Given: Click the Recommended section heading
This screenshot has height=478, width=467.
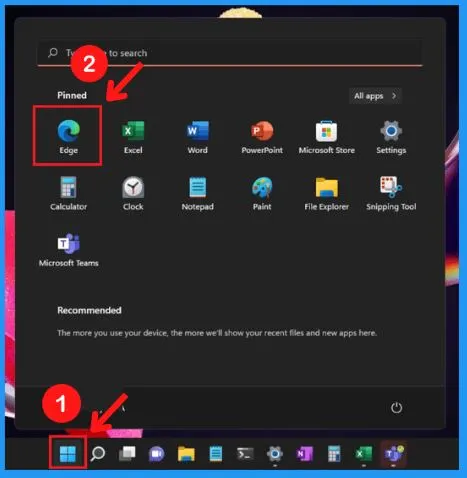Looking at the screenshot, I should pyautogui.click(x=89, y=310).
